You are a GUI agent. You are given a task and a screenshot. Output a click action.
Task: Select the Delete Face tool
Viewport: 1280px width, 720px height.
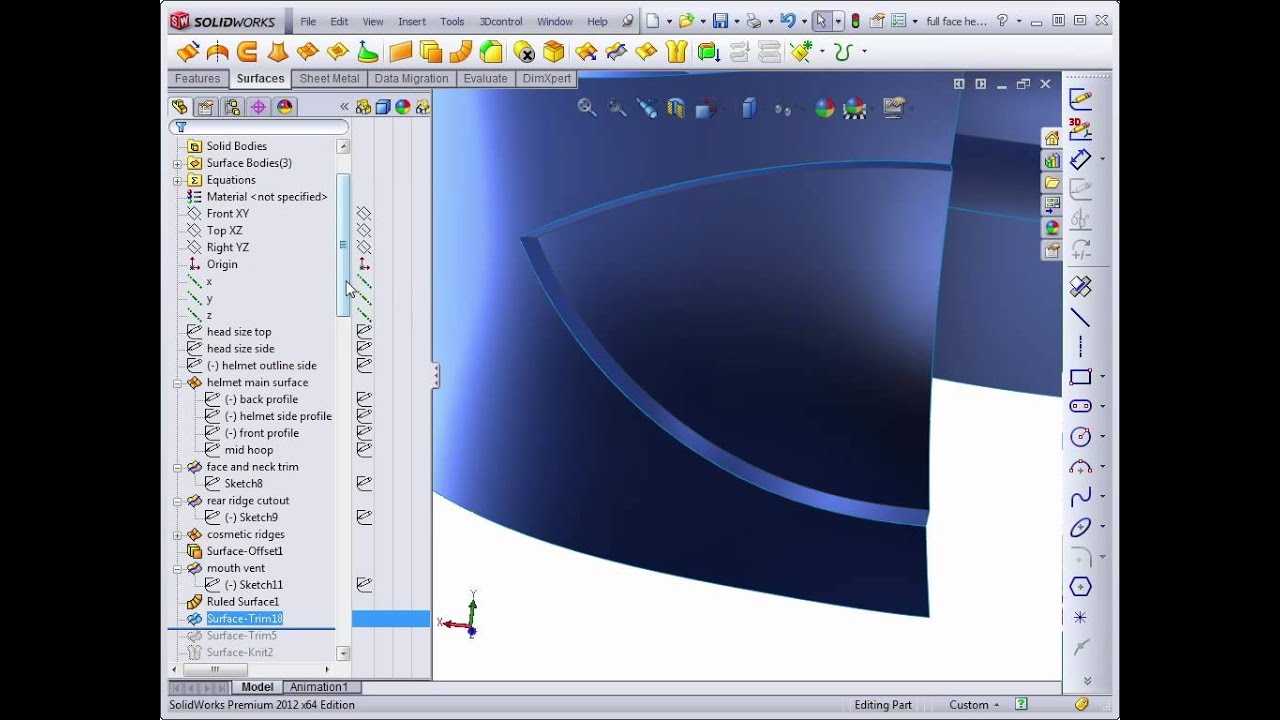523,52
